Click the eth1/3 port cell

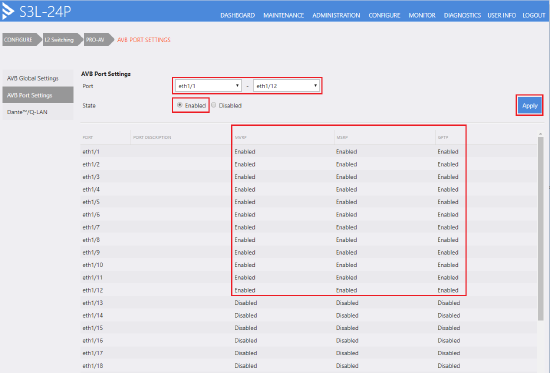(x=91, y=177)
